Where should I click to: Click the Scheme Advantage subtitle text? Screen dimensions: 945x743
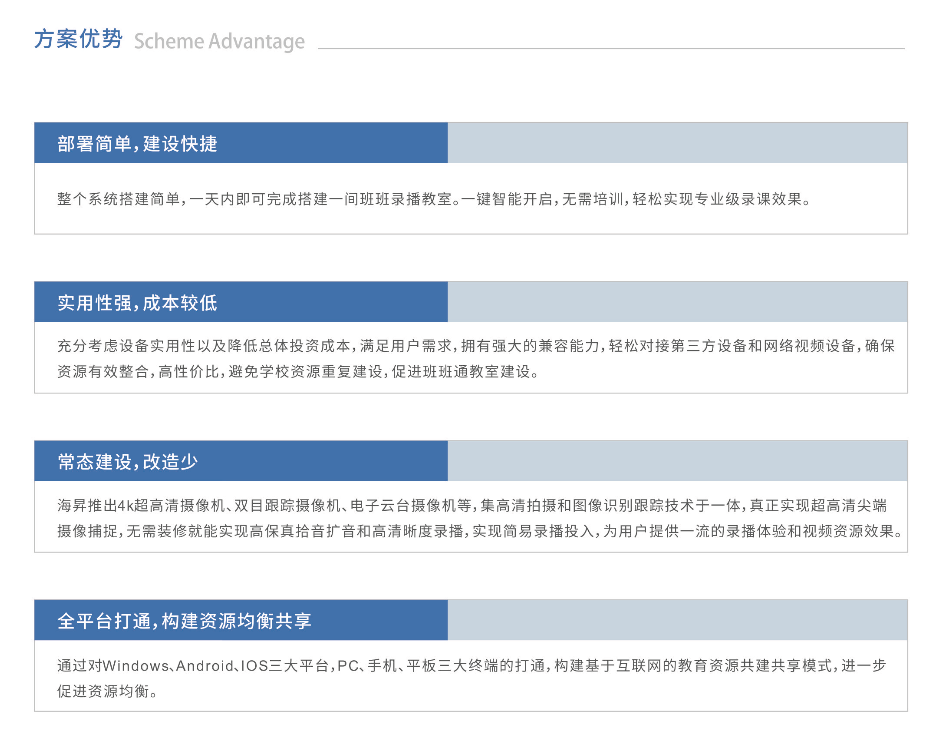click(219, 42)
